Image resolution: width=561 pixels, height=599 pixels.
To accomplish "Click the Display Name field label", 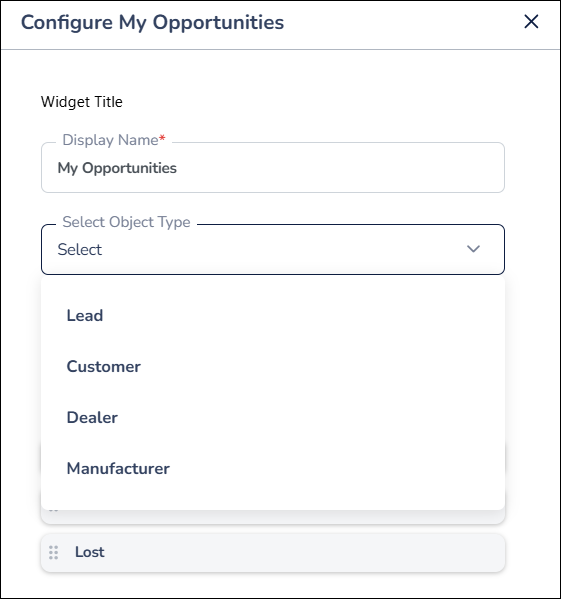I will pos(110,140).
